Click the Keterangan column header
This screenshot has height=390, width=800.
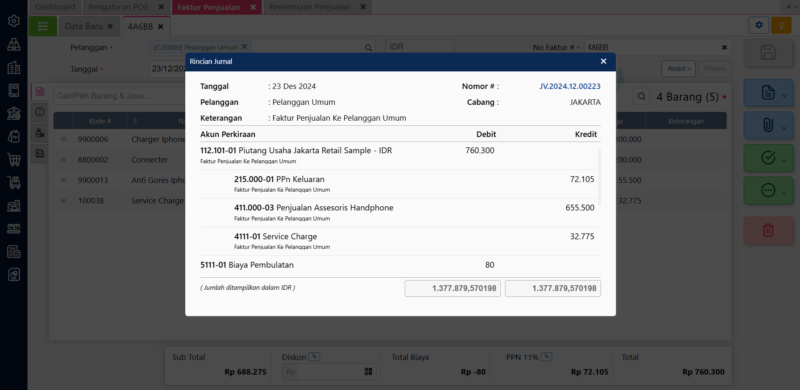tap(686, 121)
